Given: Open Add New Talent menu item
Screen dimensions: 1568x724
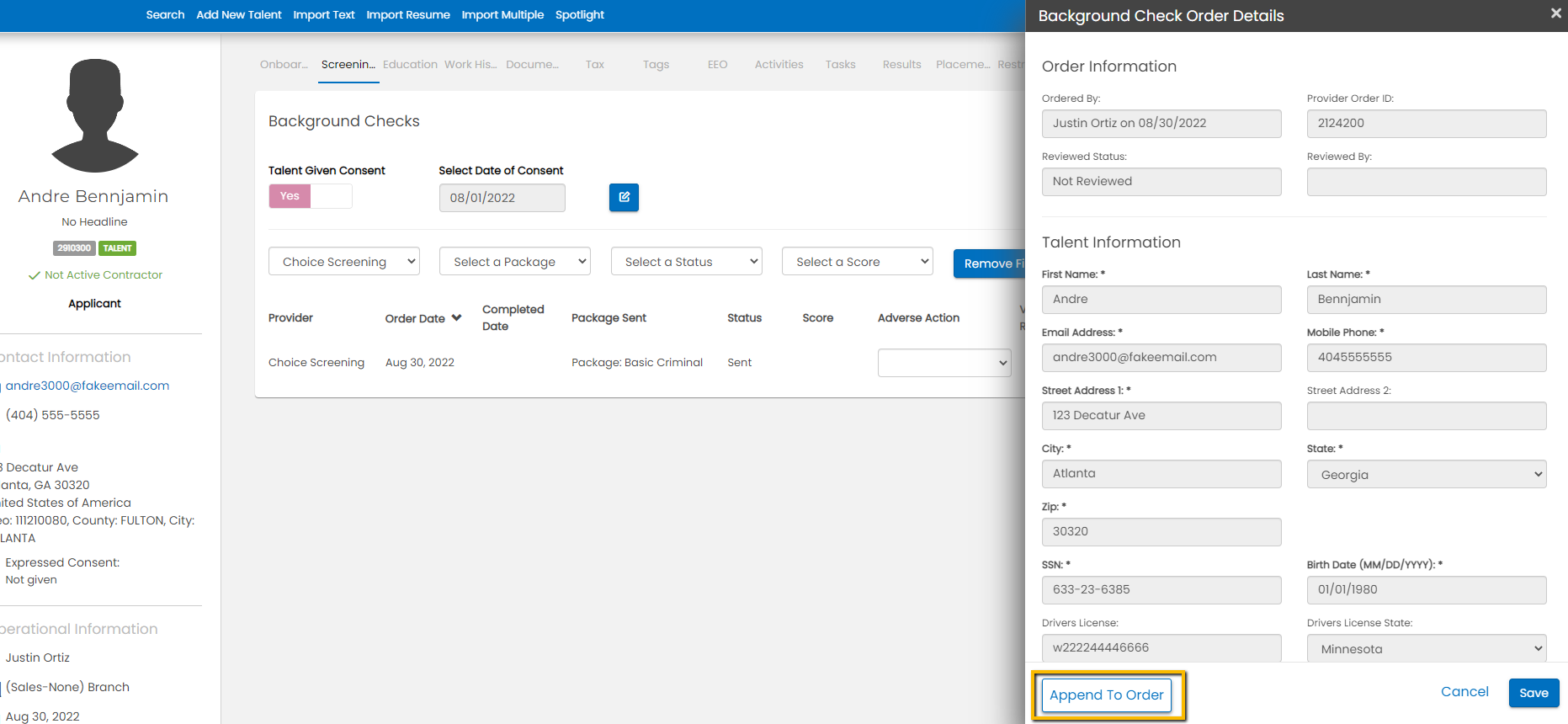Looking at the screenshot, I should coord(239,15).
